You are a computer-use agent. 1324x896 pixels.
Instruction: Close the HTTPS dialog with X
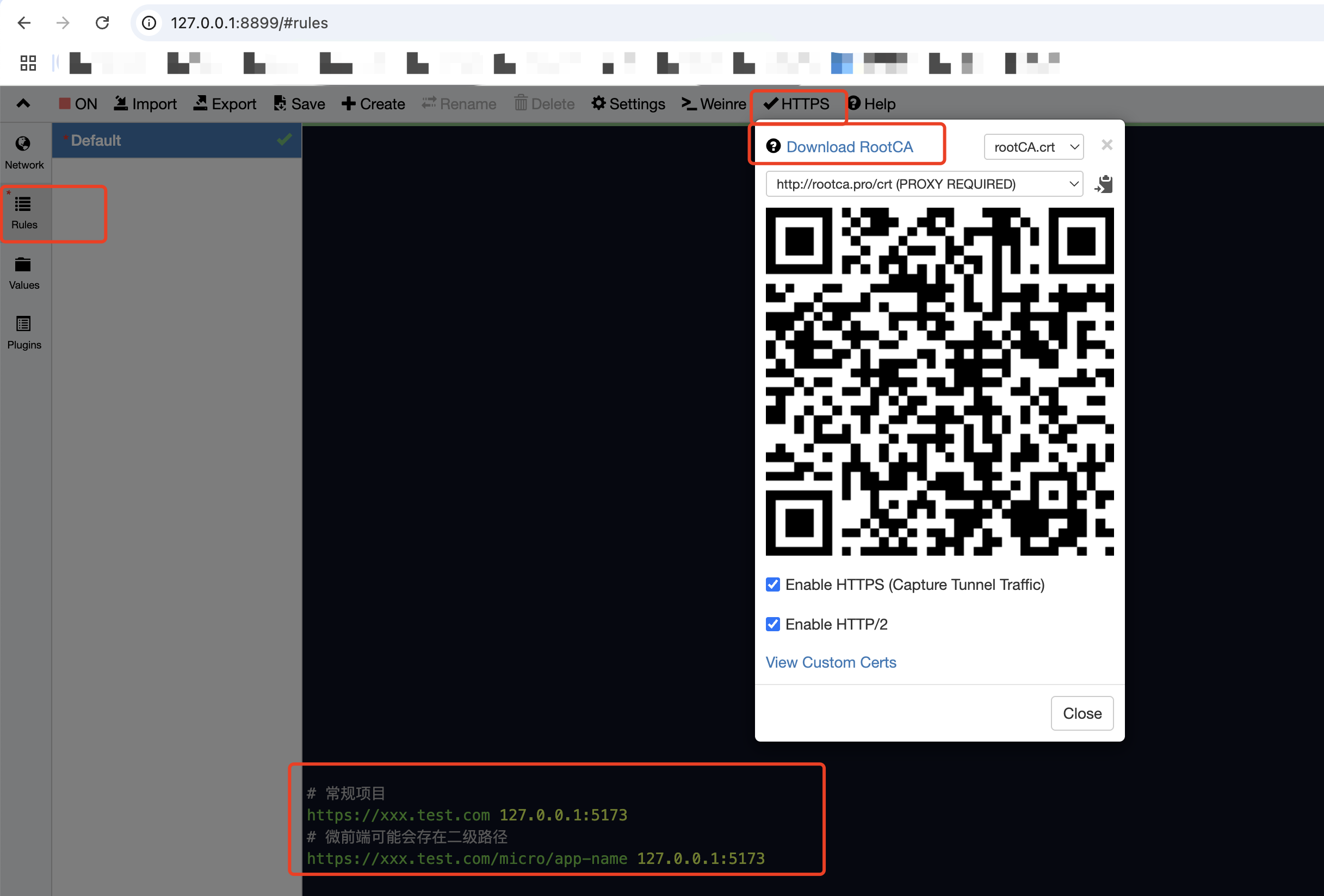point(1107,145)
